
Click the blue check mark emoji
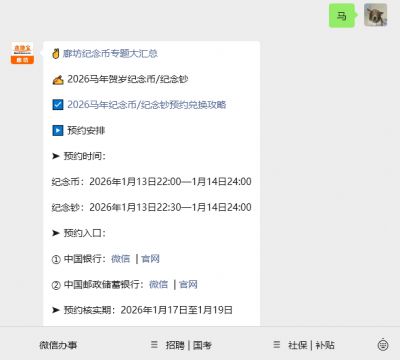tap(58, 105)
